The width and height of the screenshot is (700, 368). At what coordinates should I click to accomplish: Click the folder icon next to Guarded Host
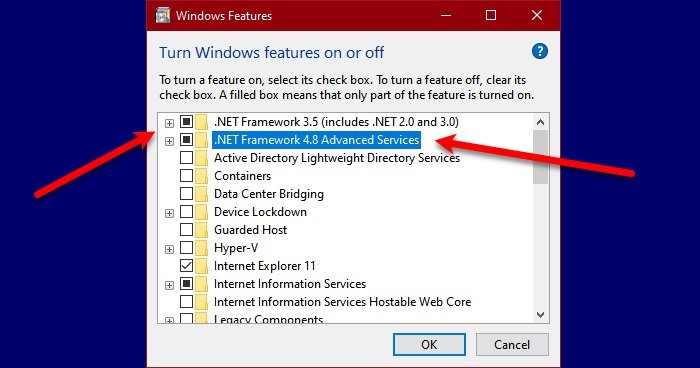coord(202,230)
